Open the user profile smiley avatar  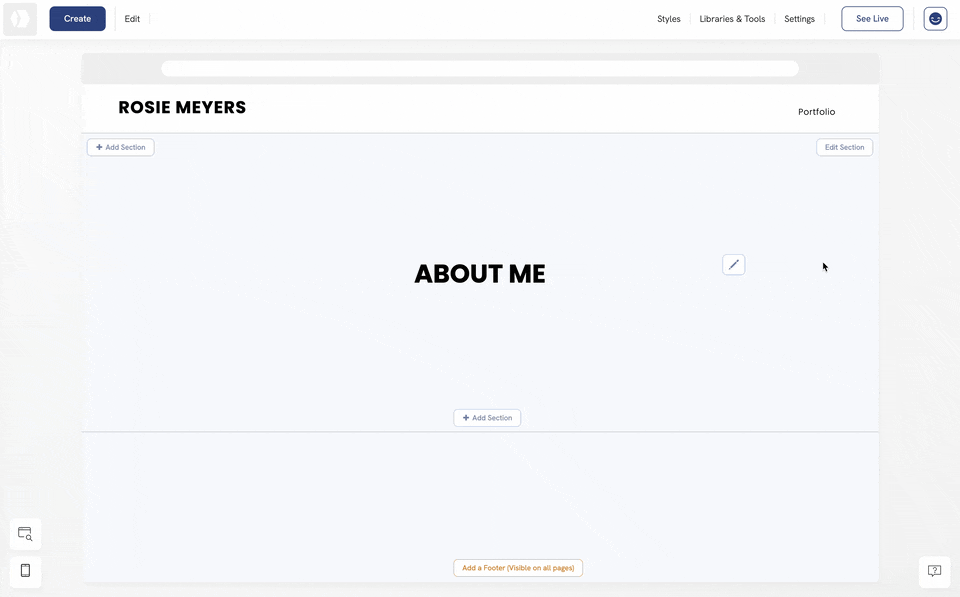(935, 19)
